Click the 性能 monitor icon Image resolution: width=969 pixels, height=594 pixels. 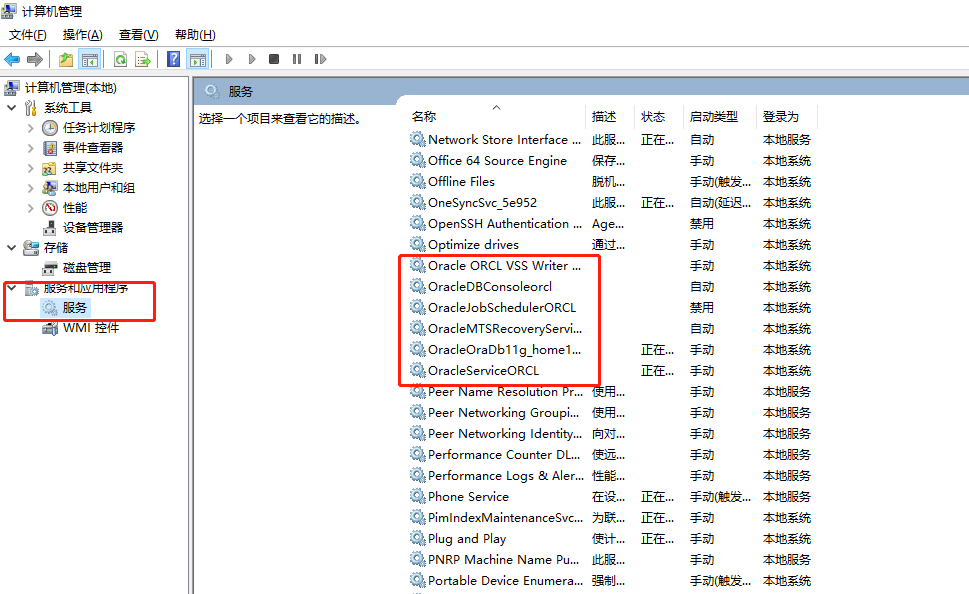click(50, 208)
